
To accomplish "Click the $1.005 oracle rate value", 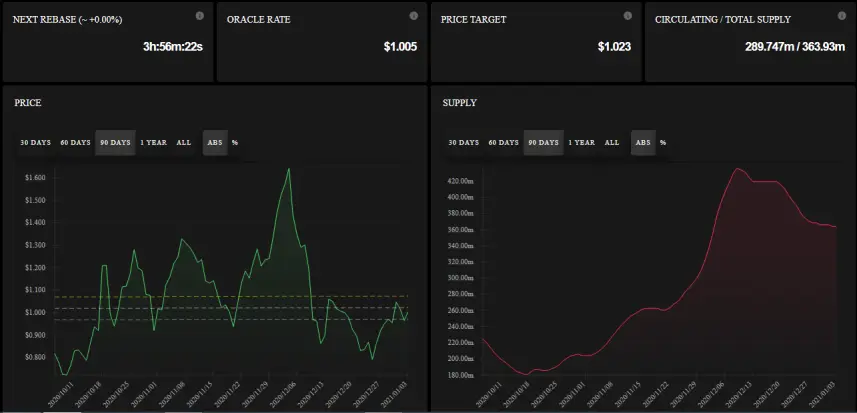I will [x=400, y=47].
